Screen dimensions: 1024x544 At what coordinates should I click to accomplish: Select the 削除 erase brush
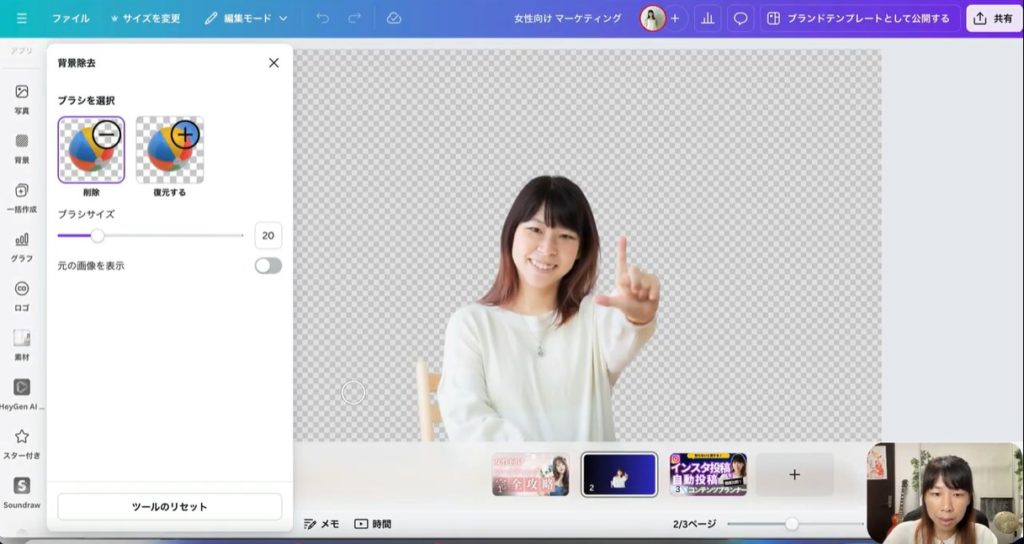pyautogui.click(x=91, y=150)
